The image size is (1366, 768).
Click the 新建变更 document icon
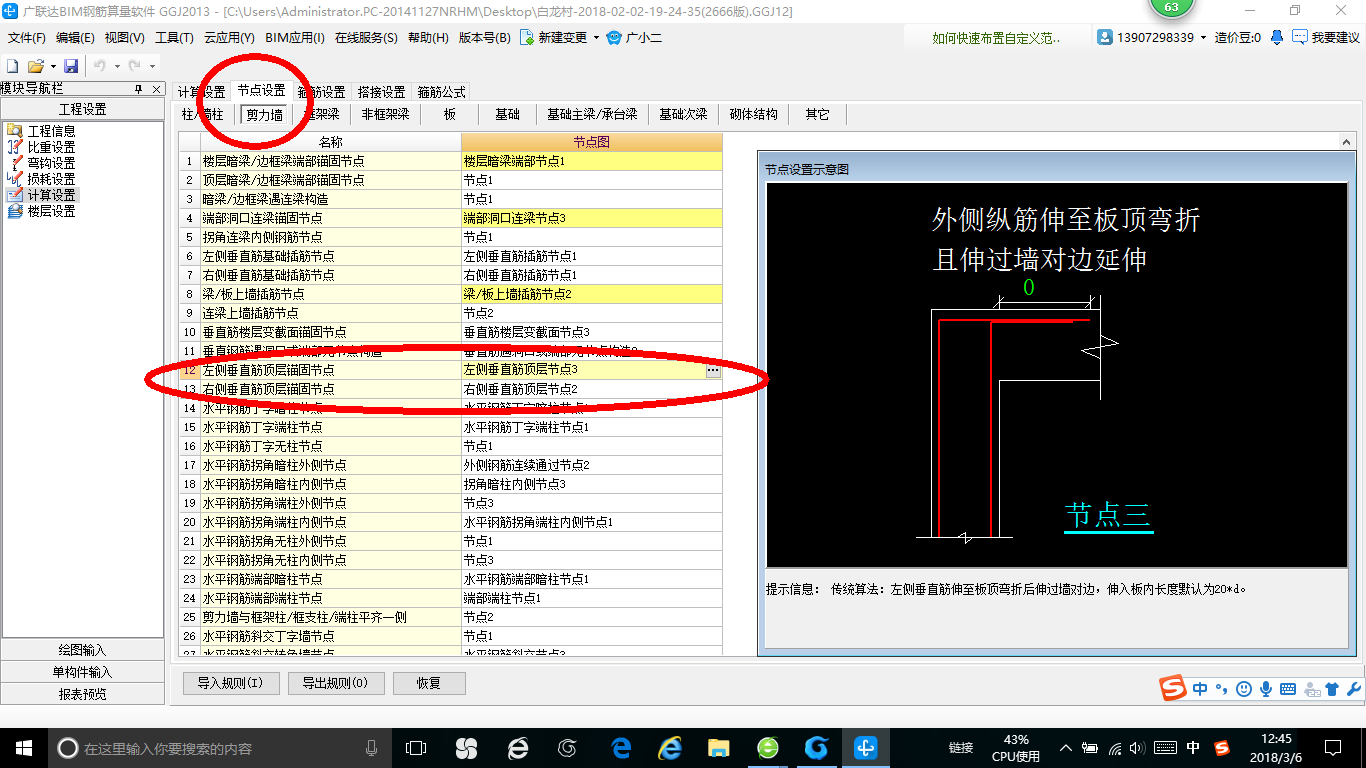click(x=526, y=38)
